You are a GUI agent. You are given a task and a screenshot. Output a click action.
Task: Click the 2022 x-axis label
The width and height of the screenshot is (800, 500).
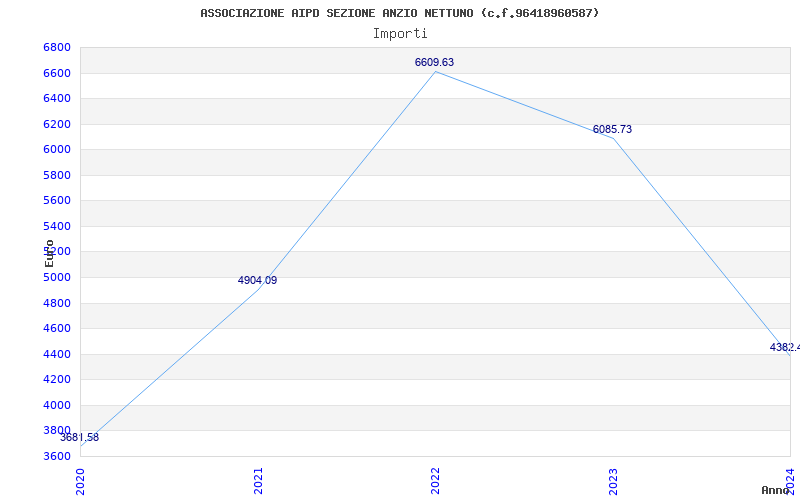[x=435, y=481]
